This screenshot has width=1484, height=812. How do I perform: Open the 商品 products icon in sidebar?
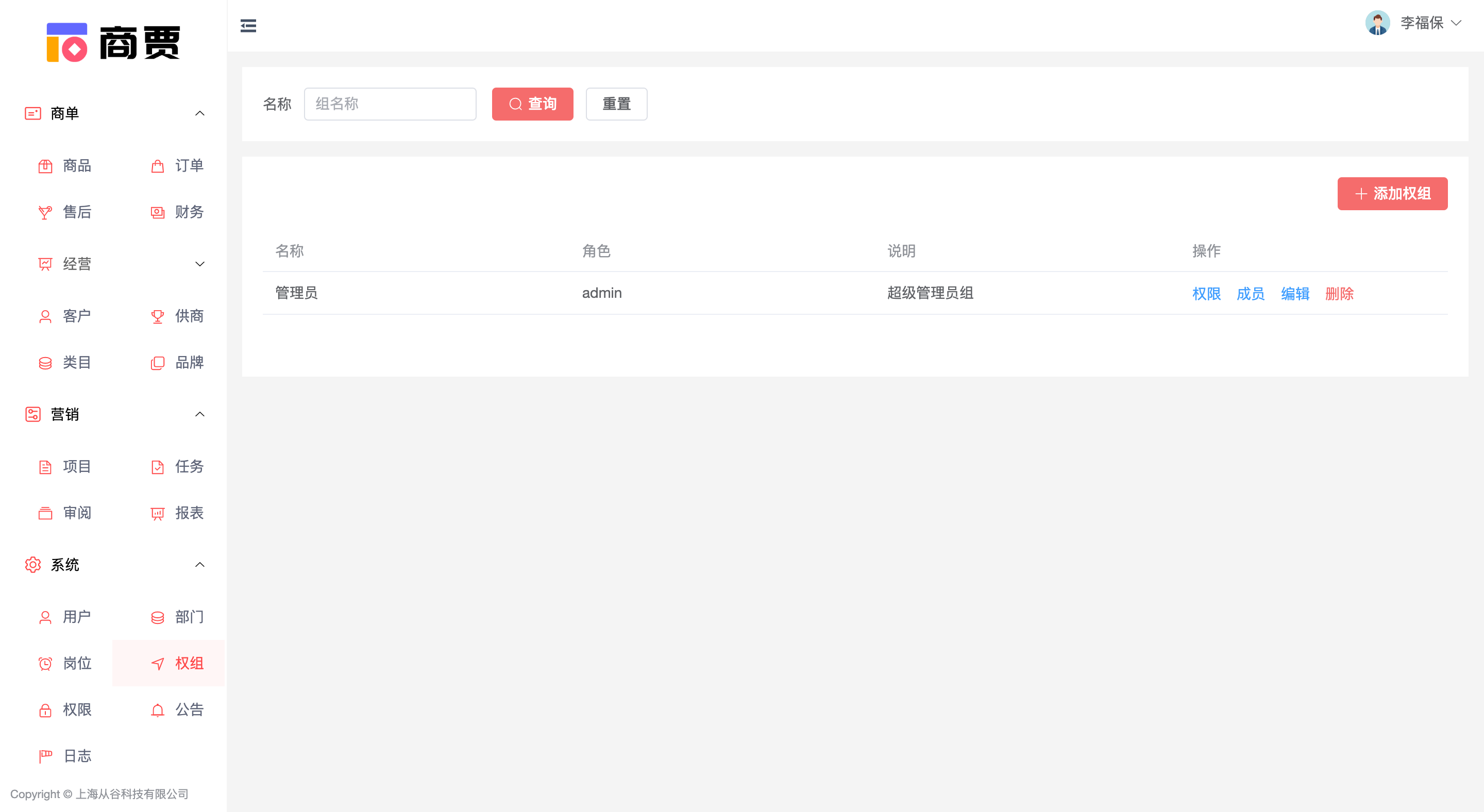pos(45,166)
